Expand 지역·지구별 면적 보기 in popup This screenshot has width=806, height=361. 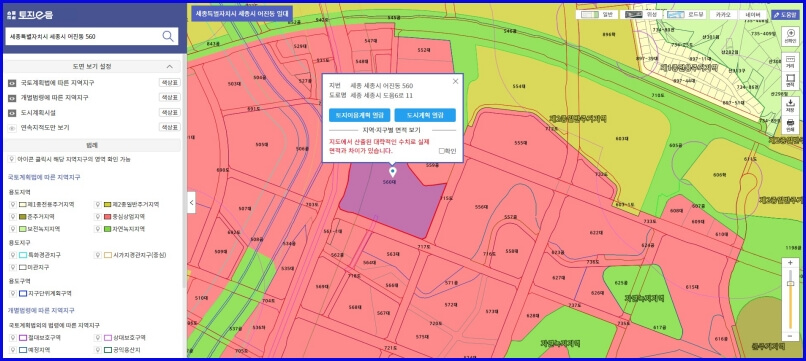[392, 130]
